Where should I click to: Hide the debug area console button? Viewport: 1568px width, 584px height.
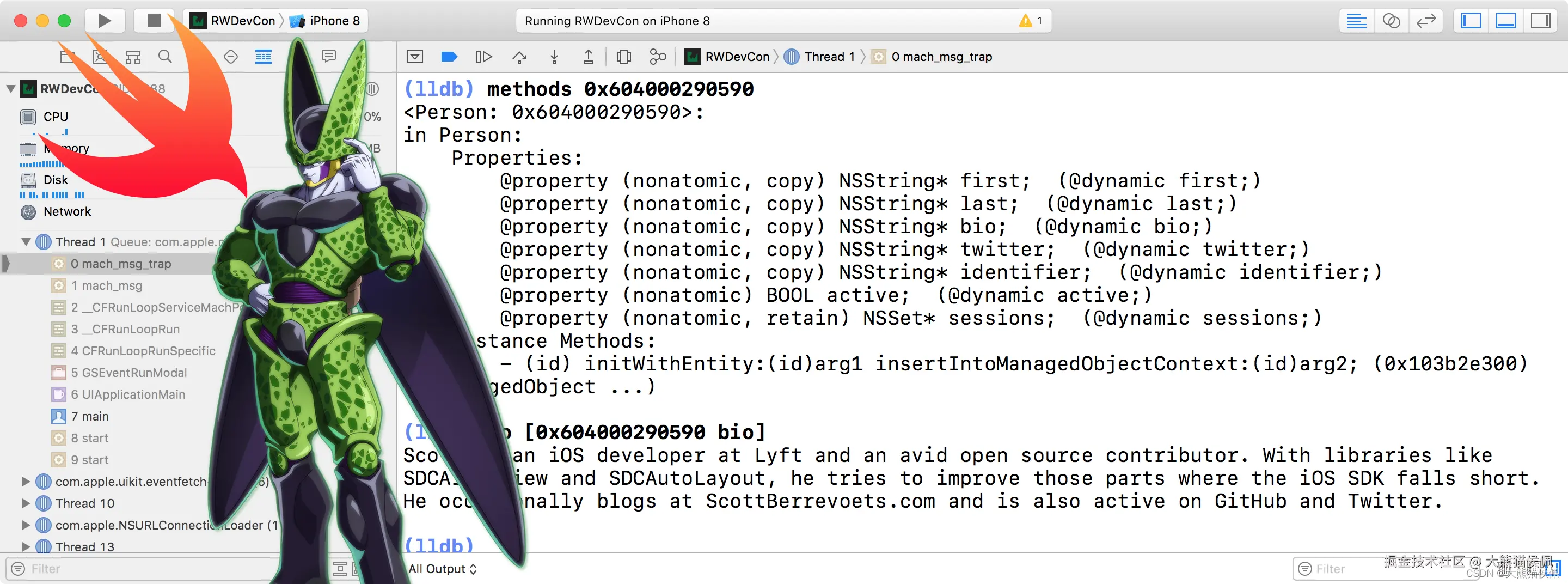(414, 57)
